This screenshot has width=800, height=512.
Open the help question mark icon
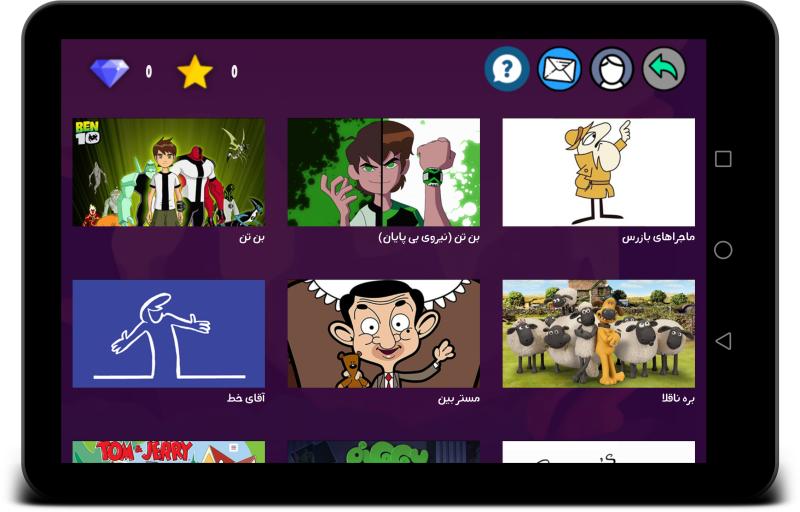click(507, 69)
